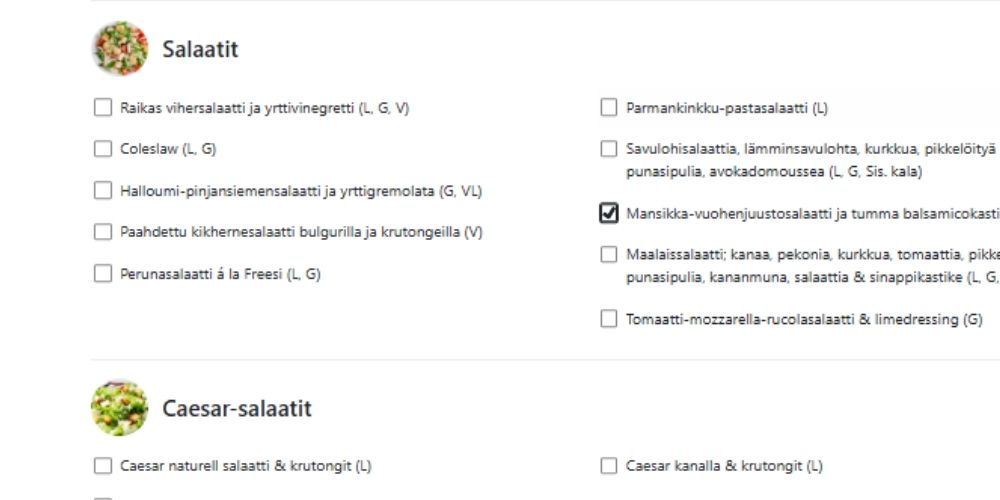Click Perunasalaatti á la Freesi label
1000x500 pixels.
(221, 274)
